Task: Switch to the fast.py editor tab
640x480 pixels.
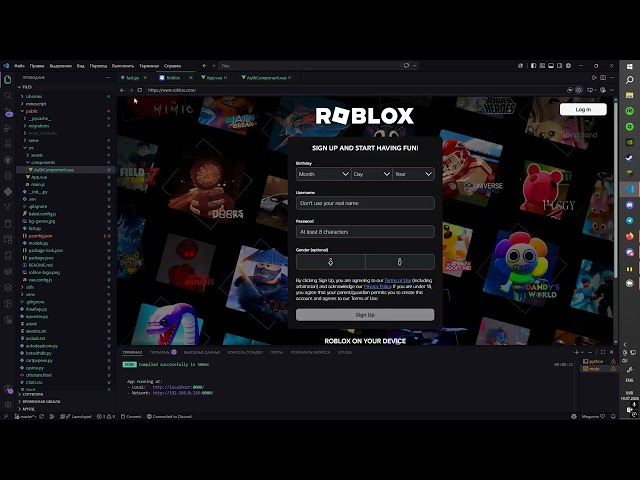Action: pyautogui.click(x=133, y=78)
